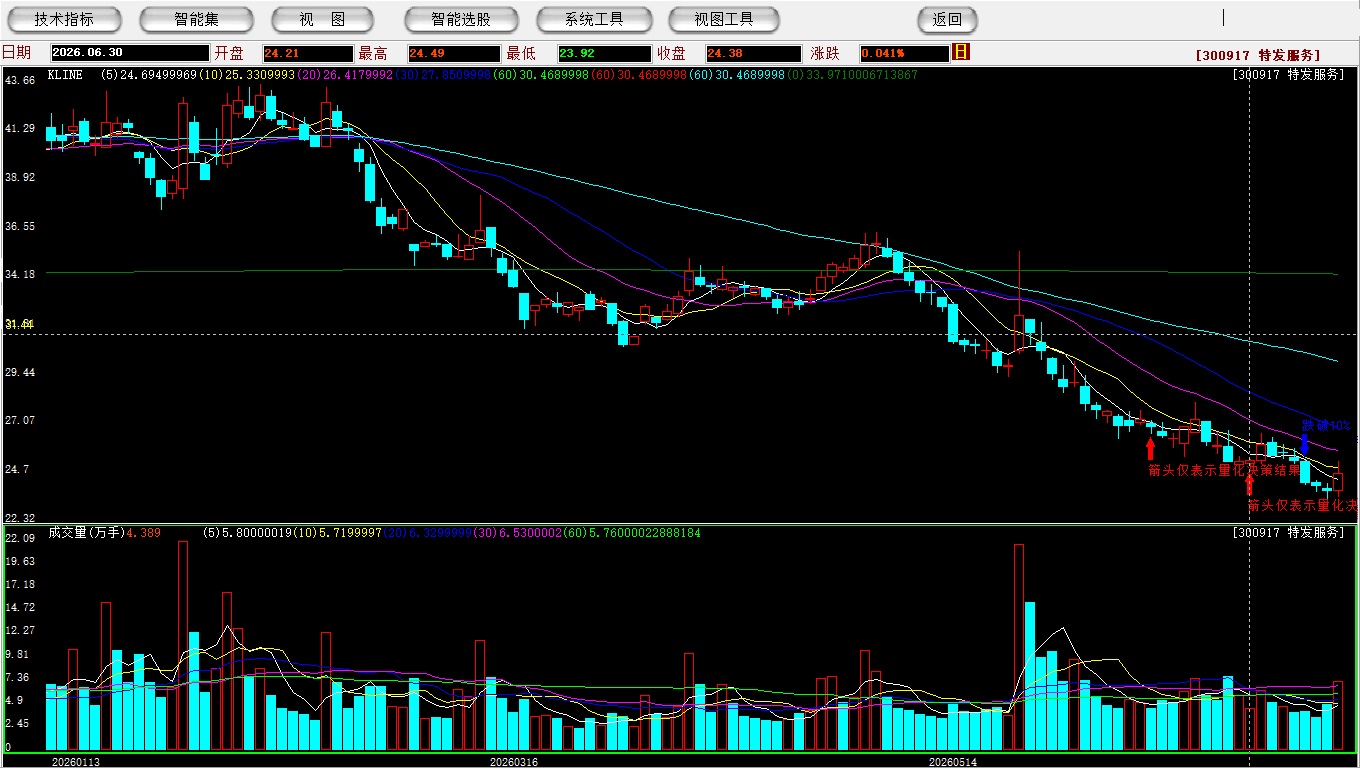Click the [300917 特发服务] label in K-line chart
Screen dimensions: 1360x768
point(1290,75)
